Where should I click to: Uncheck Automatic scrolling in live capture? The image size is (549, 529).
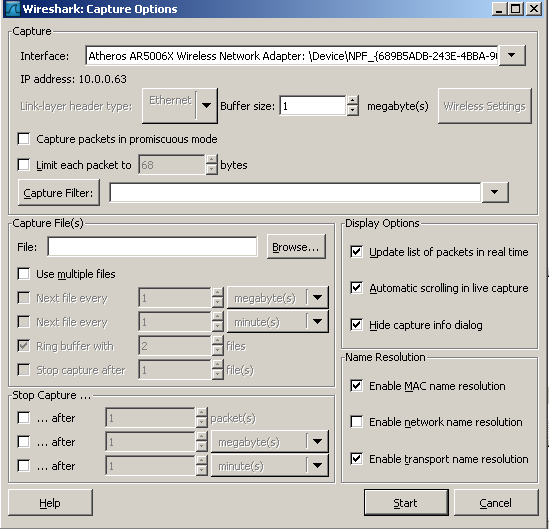tap(356, 288)
